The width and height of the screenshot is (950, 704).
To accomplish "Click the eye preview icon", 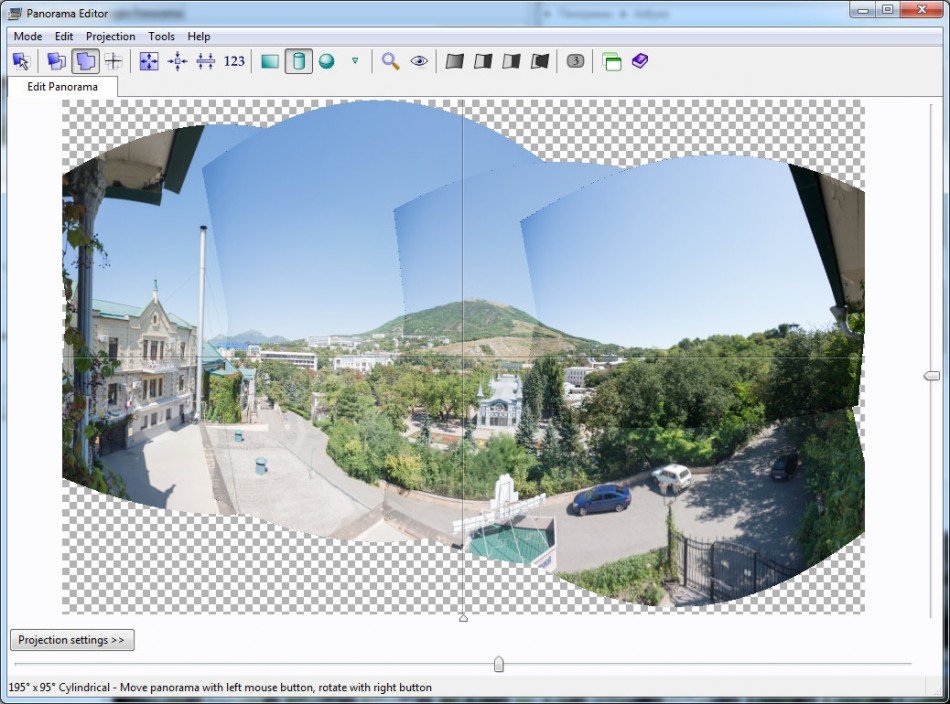I will point(419,61).
